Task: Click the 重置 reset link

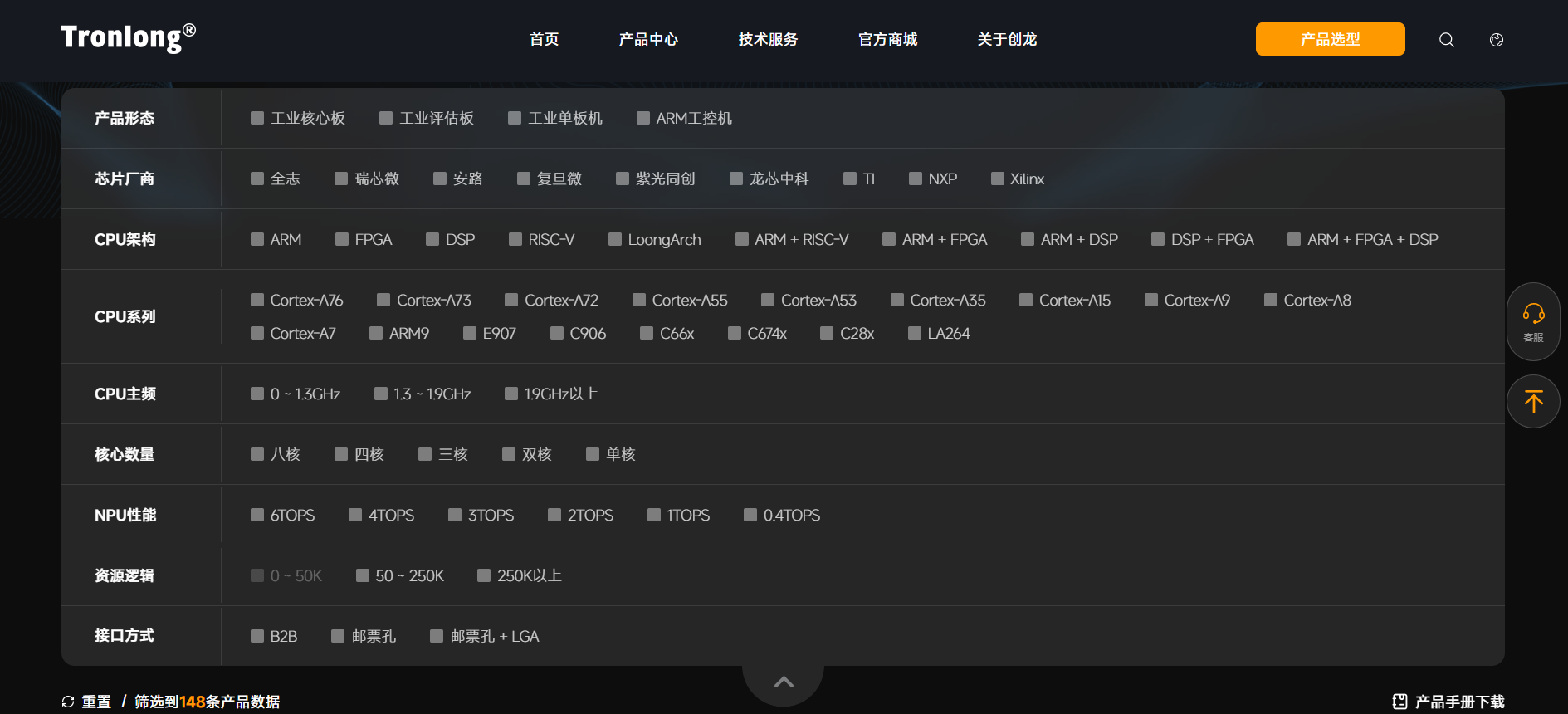Action: pyautogui.click(x=96, y=702)
